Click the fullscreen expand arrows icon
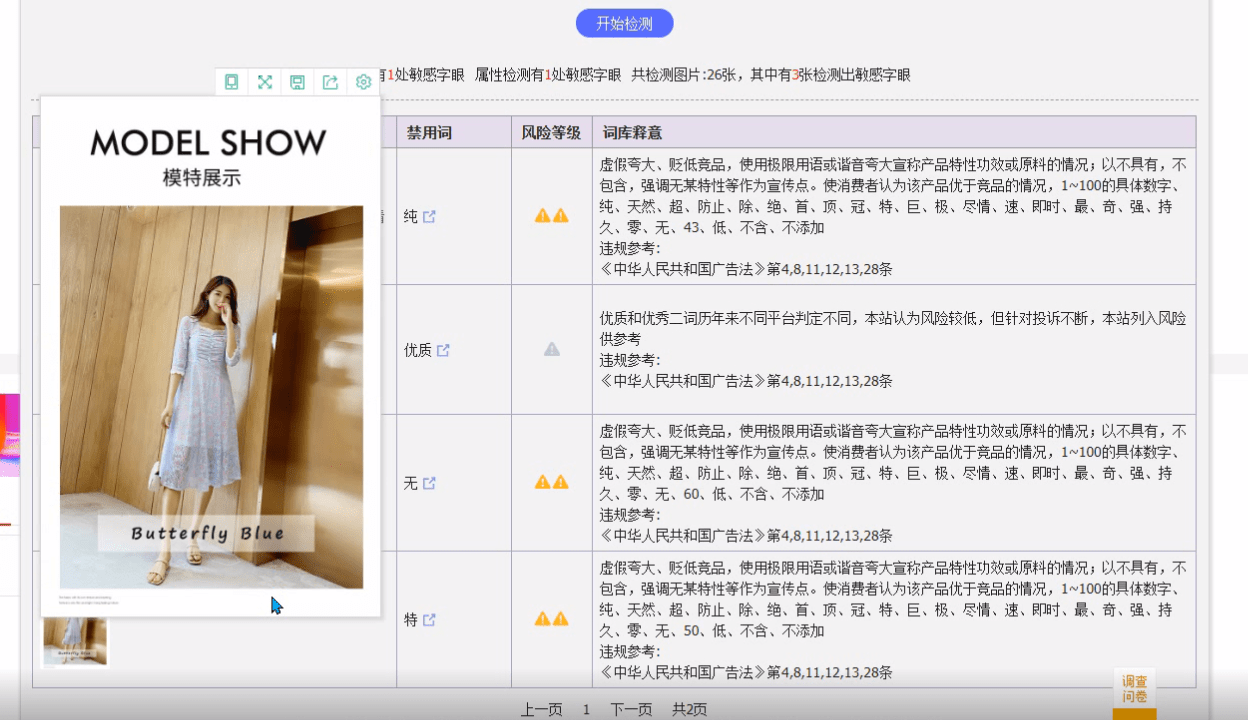 coord(265,82)
